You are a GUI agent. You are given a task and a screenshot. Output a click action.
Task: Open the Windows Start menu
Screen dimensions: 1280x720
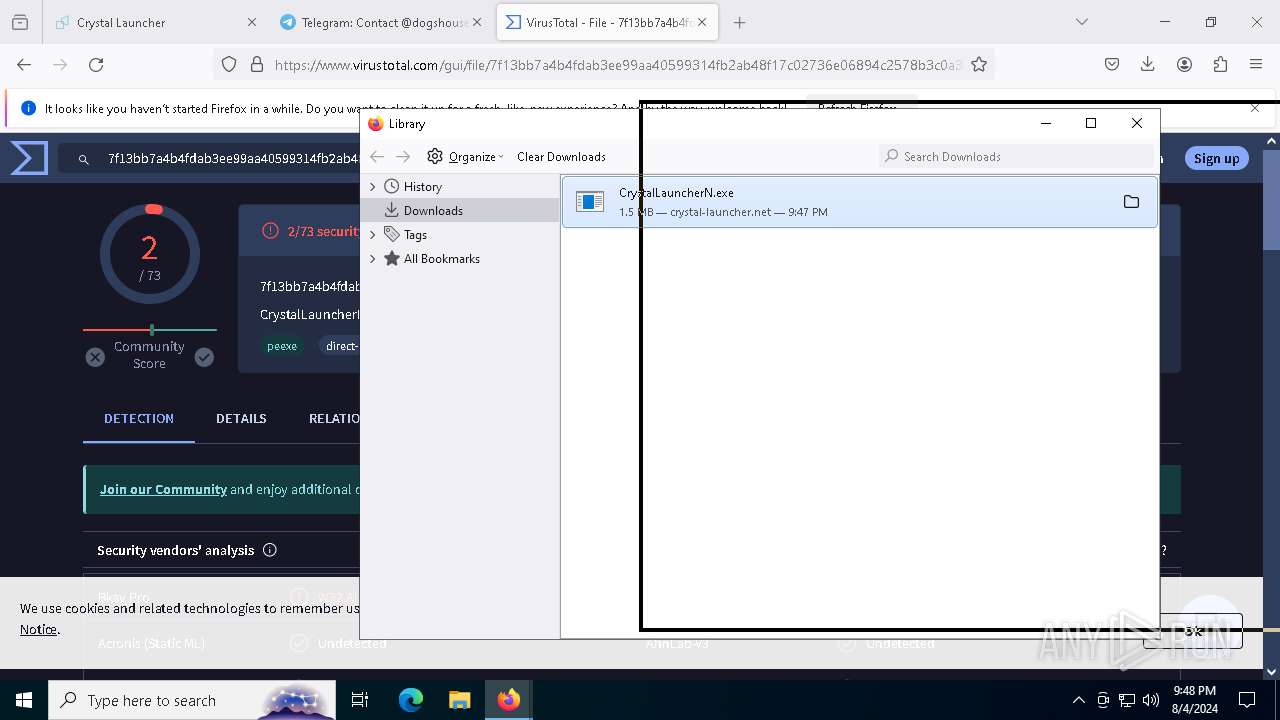pos(24,700)
